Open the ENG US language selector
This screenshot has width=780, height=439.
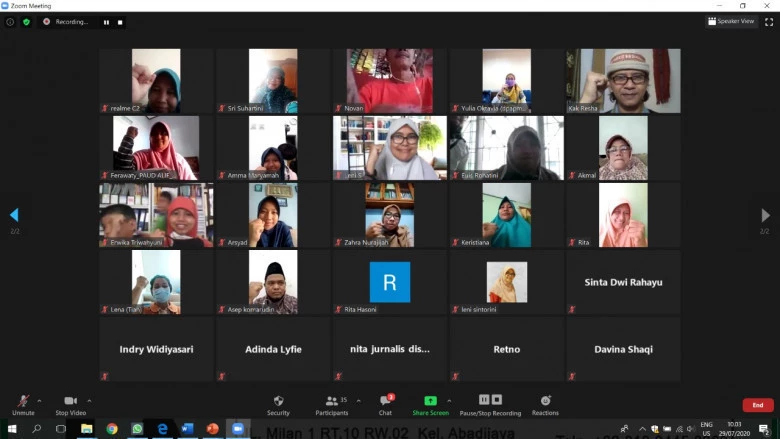click(706, 429)
